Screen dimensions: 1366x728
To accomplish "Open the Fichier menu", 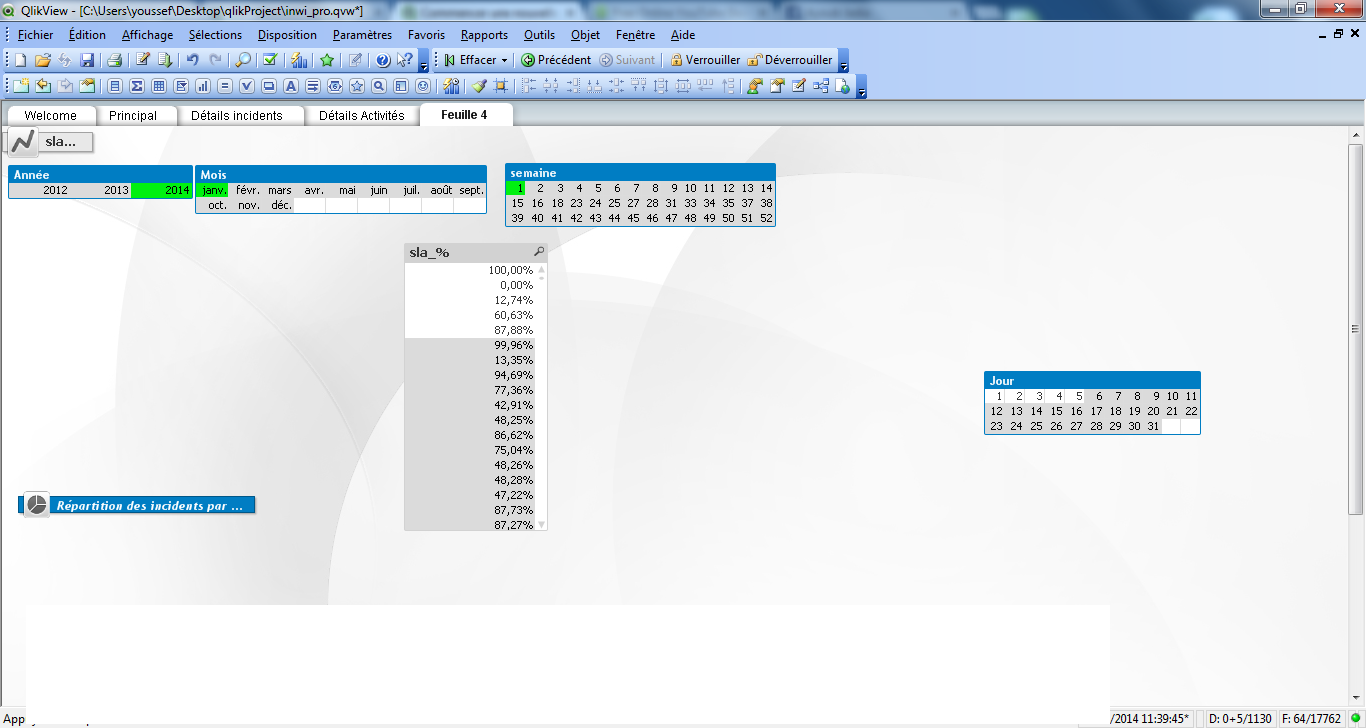I will click(x=35, y=35).
